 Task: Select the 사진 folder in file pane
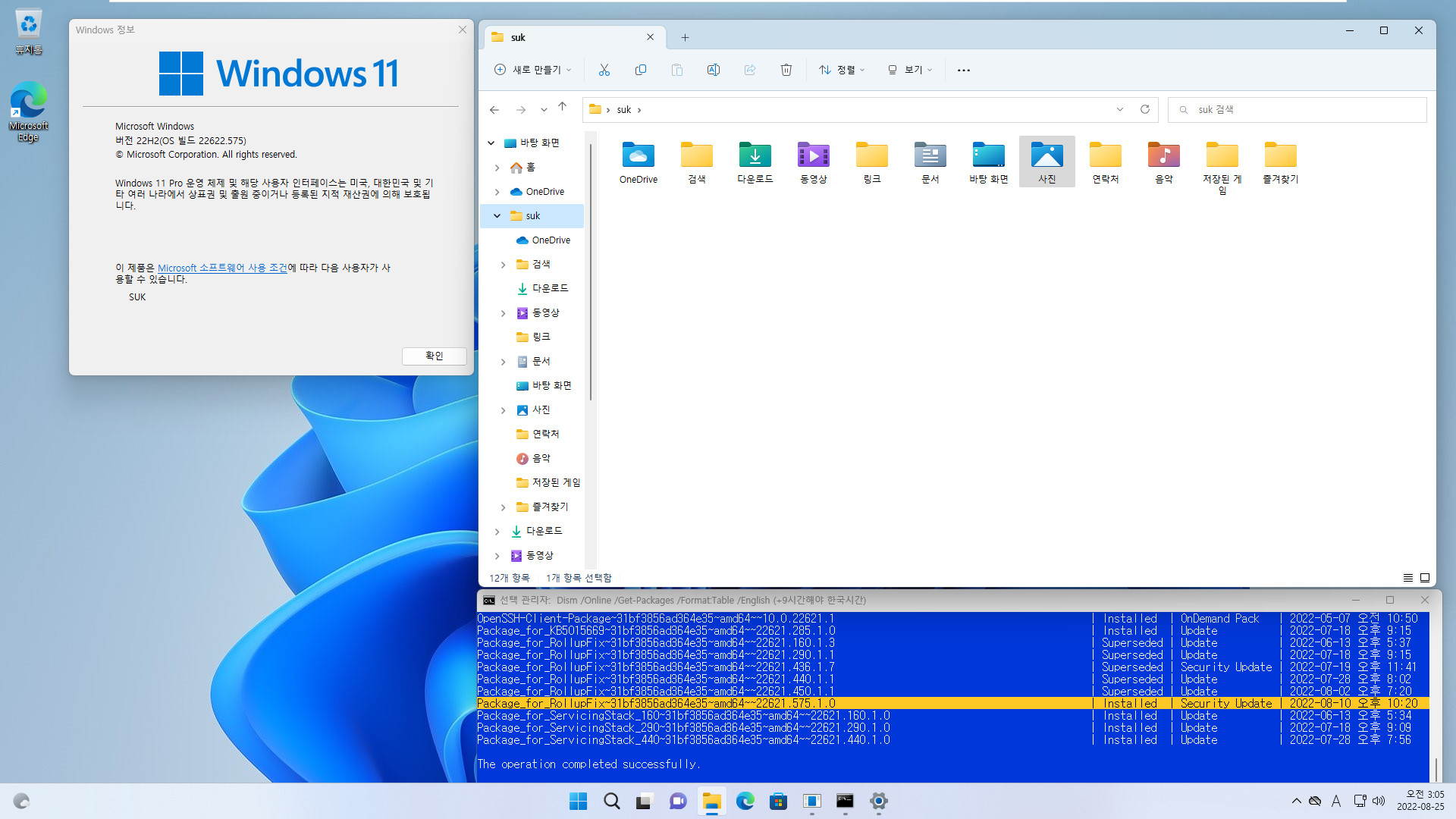(1046, 162)
